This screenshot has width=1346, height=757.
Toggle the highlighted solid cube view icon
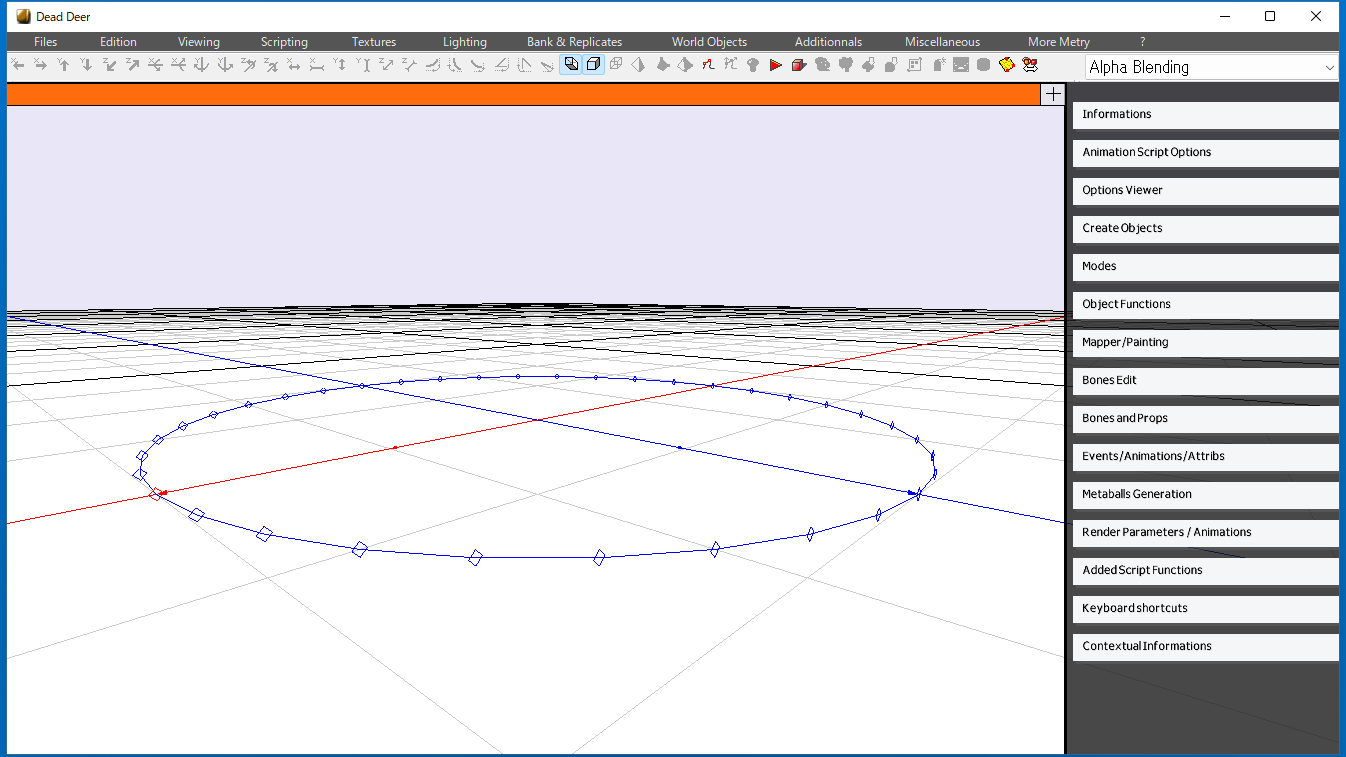click(593, 65)
